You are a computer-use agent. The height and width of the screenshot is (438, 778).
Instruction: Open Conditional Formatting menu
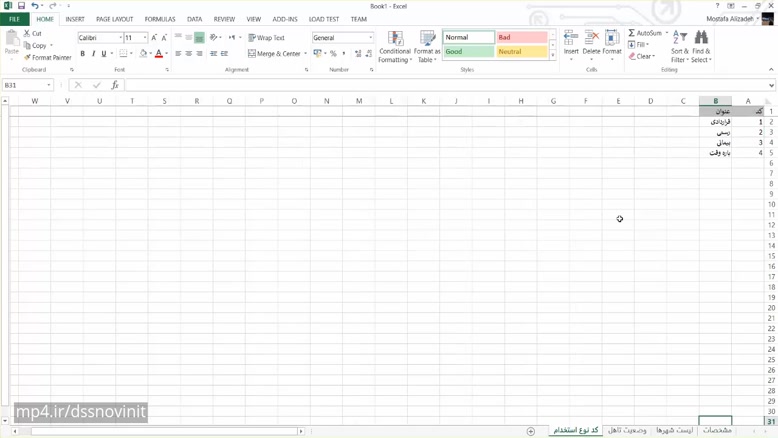click(395, 47)
